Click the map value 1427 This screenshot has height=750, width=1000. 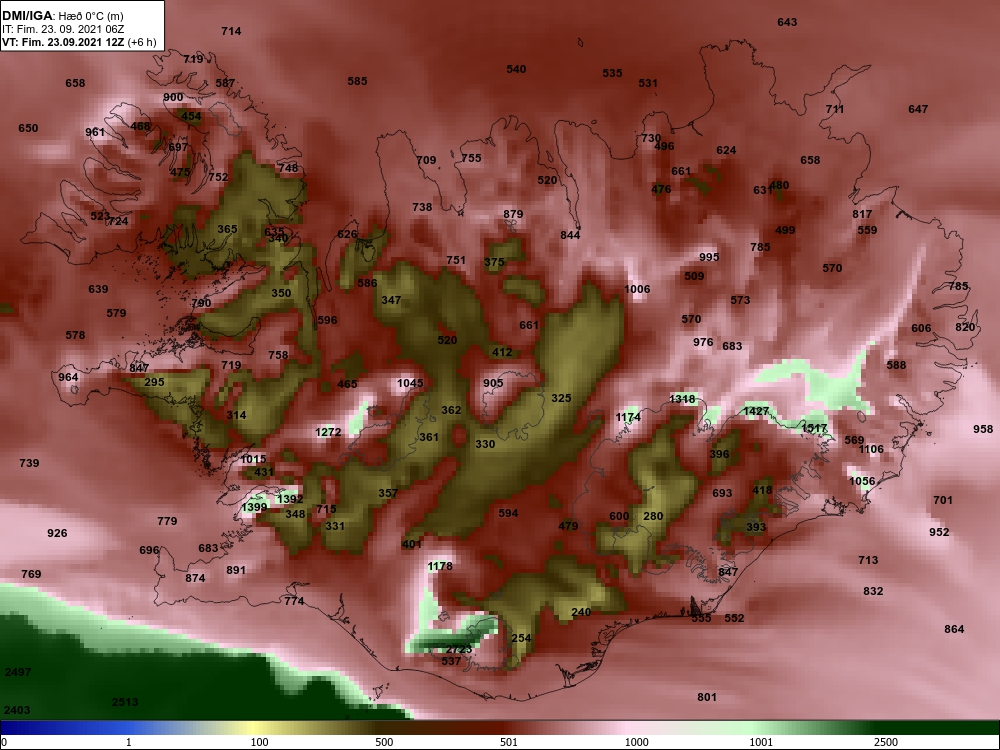point(756,411)
